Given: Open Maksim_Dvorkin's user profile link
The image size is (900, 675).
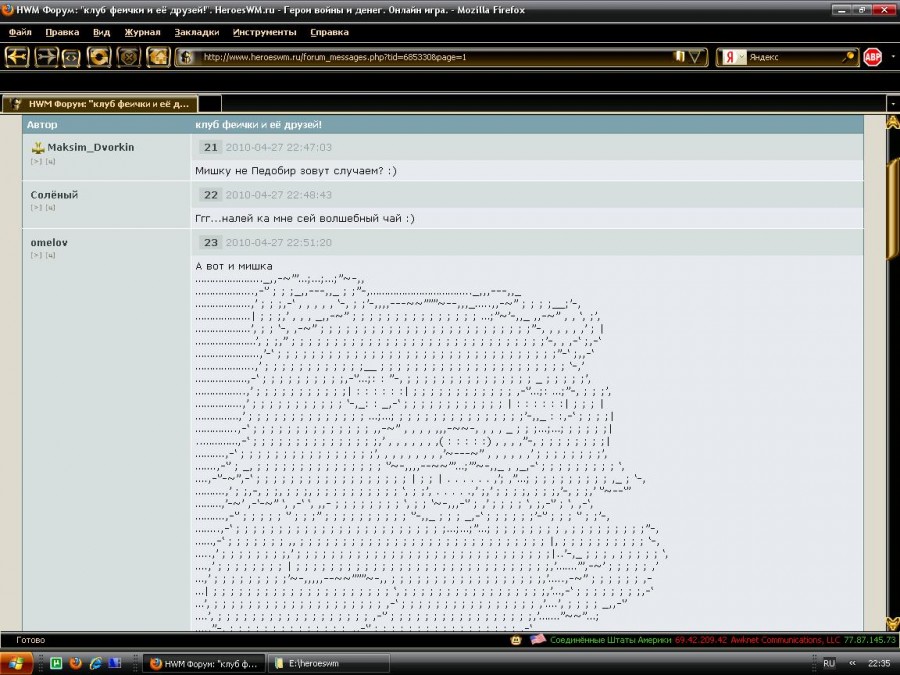Looking at the screenshot, I should point(90,147).
